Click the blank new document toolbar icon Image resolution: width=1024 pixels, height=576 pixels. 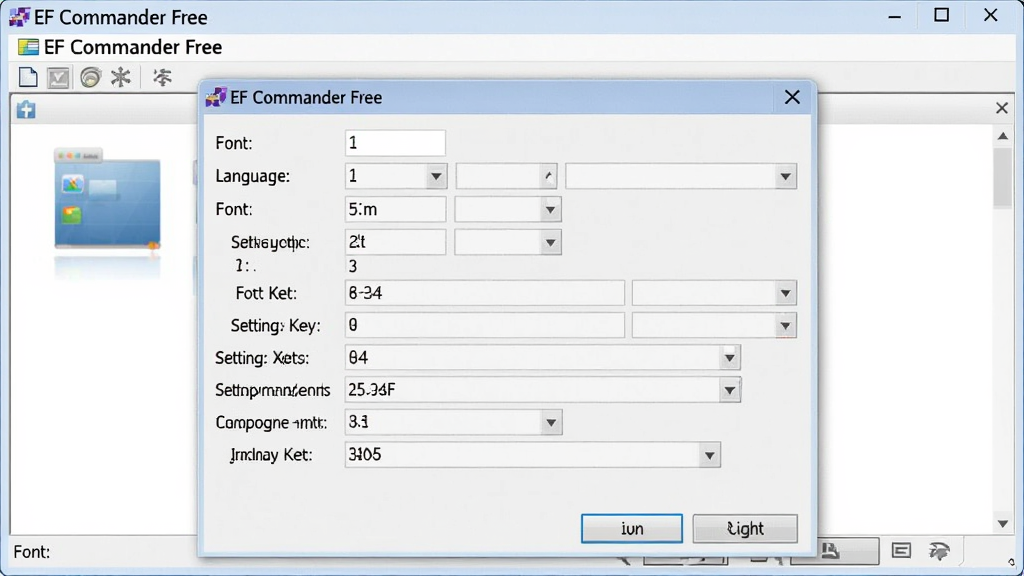click(27, 77)
